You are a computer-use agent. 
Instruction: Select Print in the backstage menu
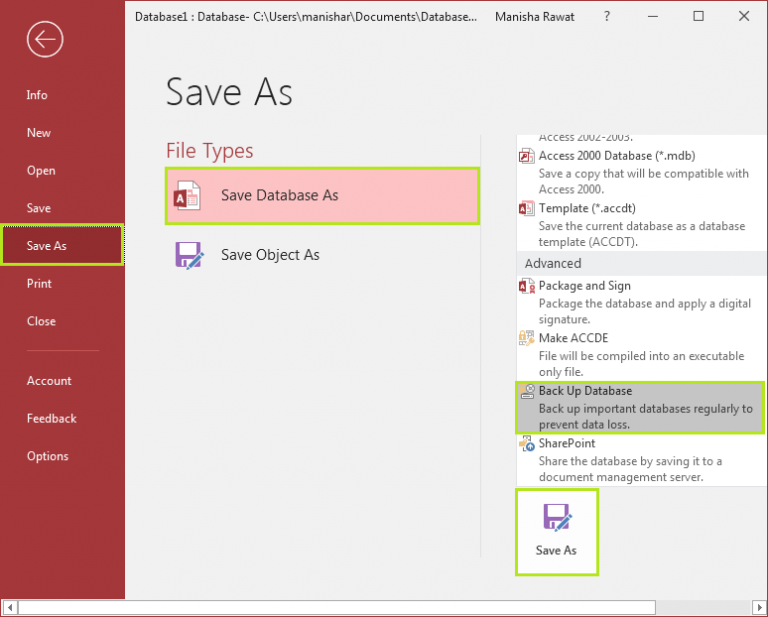coord(39,284)
